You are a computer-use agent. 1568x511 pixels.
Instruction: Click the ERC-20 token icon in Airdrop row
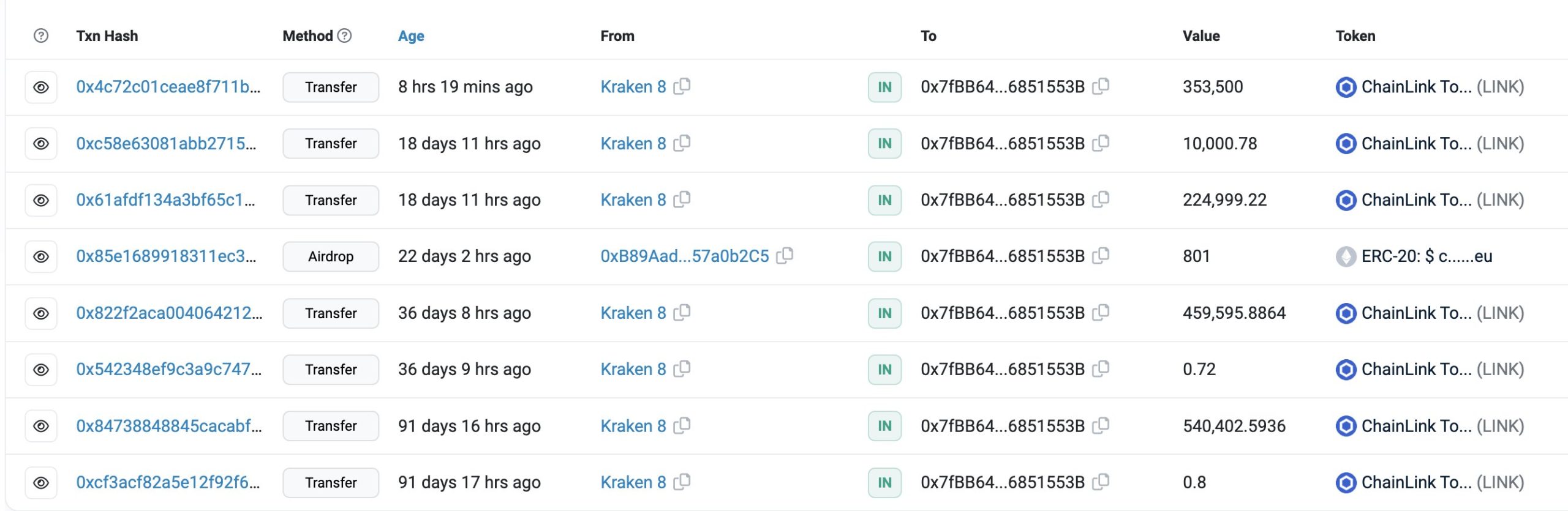point(1346,256)
